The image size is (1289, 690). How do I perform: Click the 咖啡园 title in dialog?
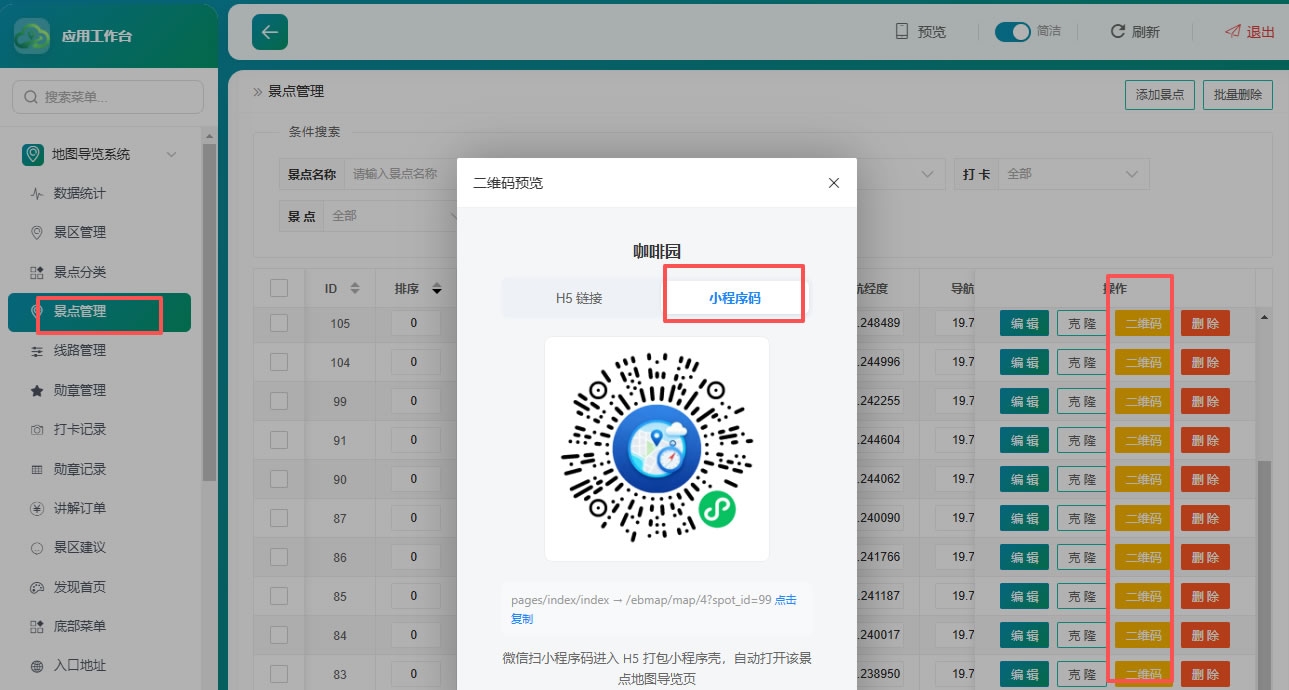click(657, 251)
